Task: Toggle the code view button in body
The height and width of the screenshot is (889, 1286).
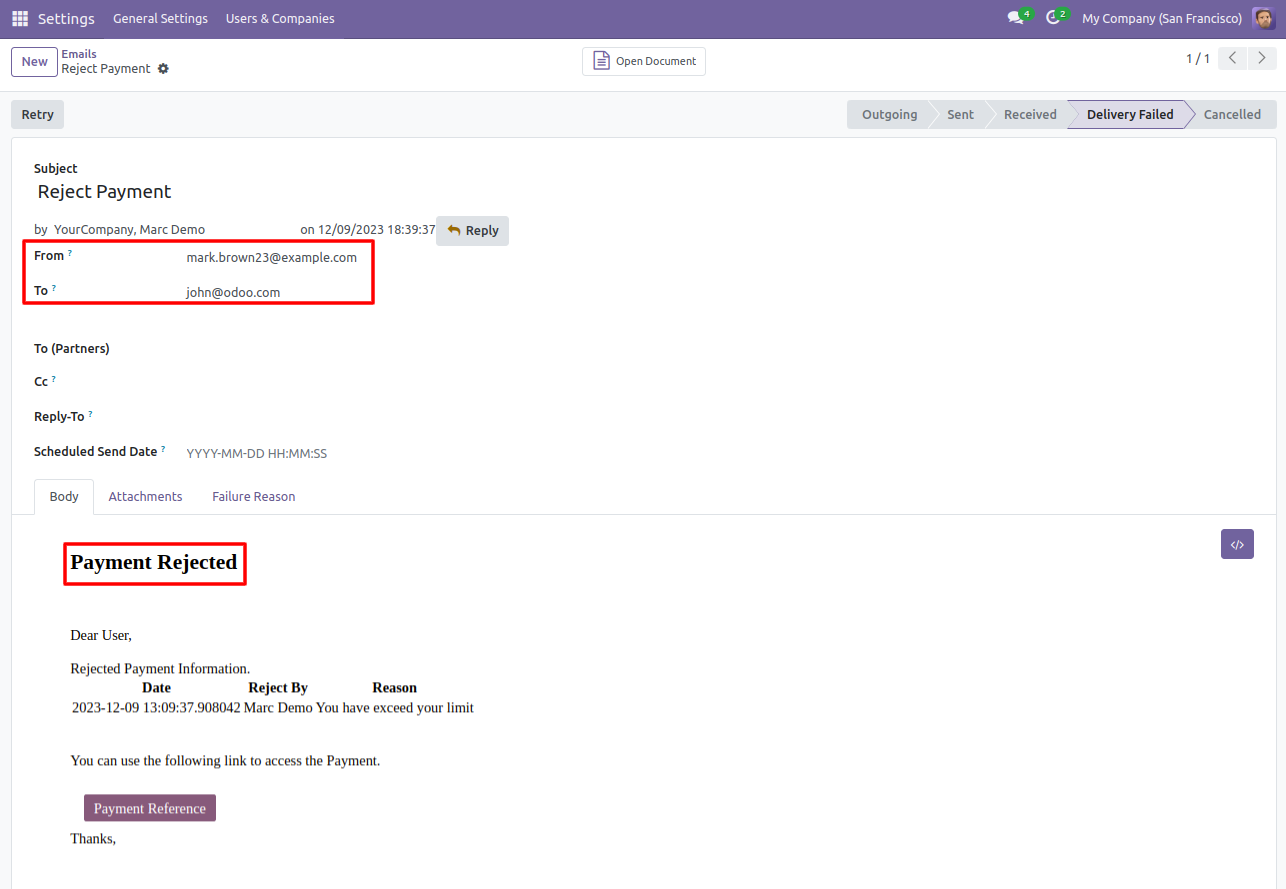Action: [1237, 544]
